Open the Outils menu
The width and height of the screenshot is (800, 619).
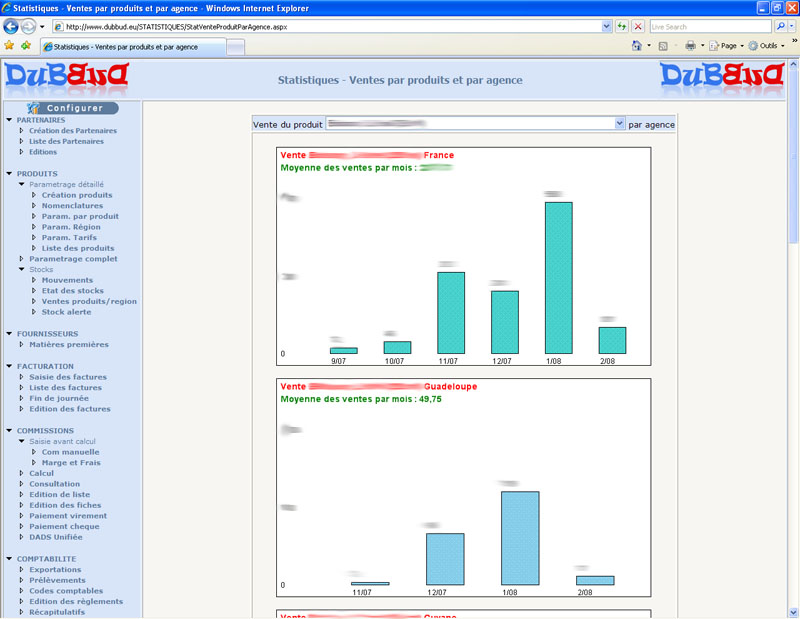(767, 46)
